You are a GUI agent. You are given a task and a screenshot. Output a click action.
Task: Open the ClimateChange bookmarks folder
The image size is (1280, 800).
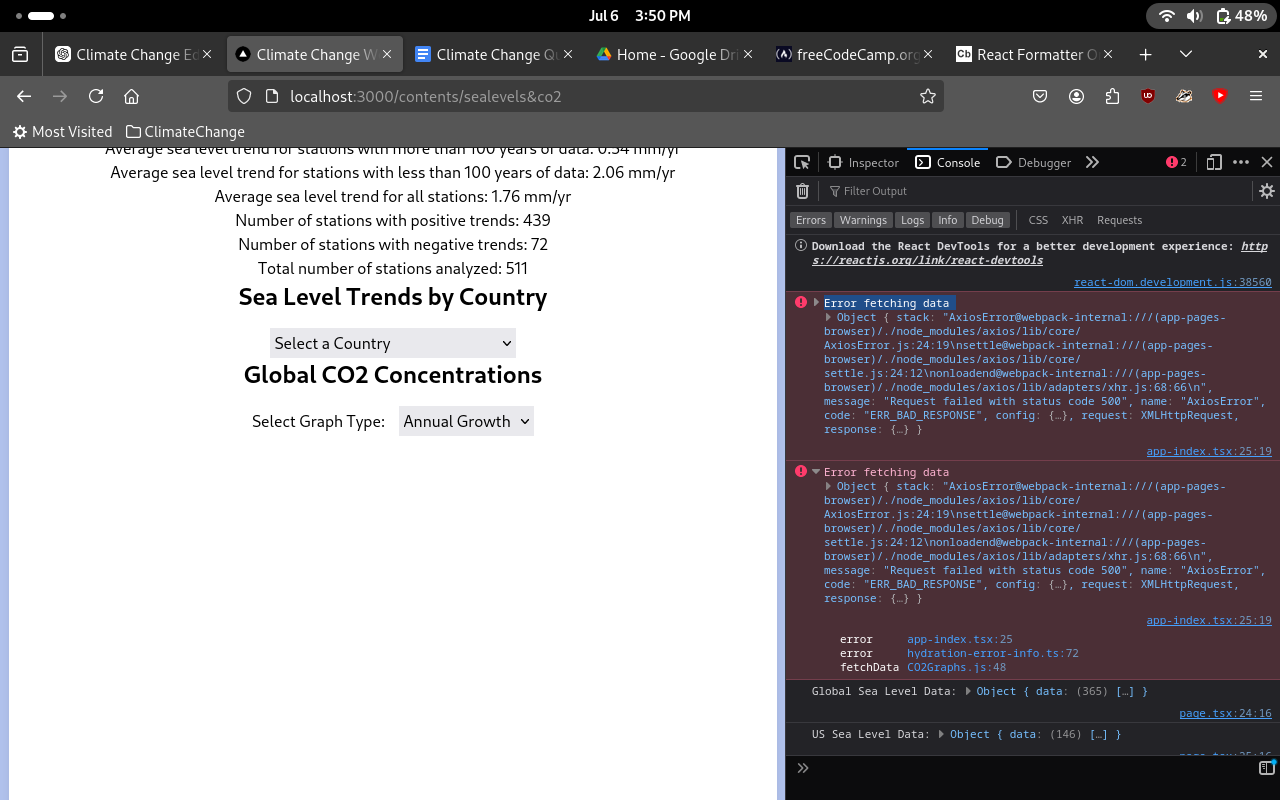click(185, 131)
